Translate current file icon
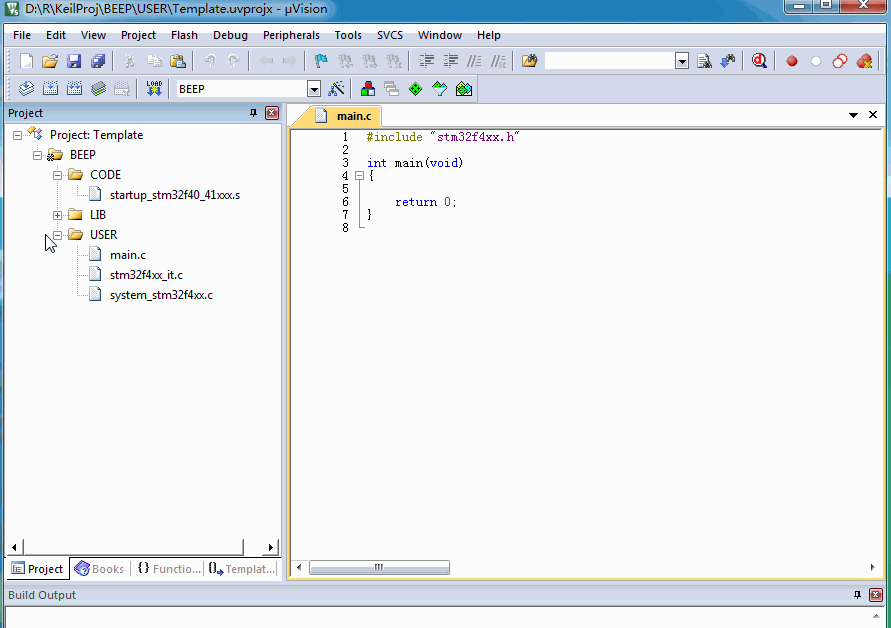The width and height of the screenshot is (891, 628). tap(26, 89)
